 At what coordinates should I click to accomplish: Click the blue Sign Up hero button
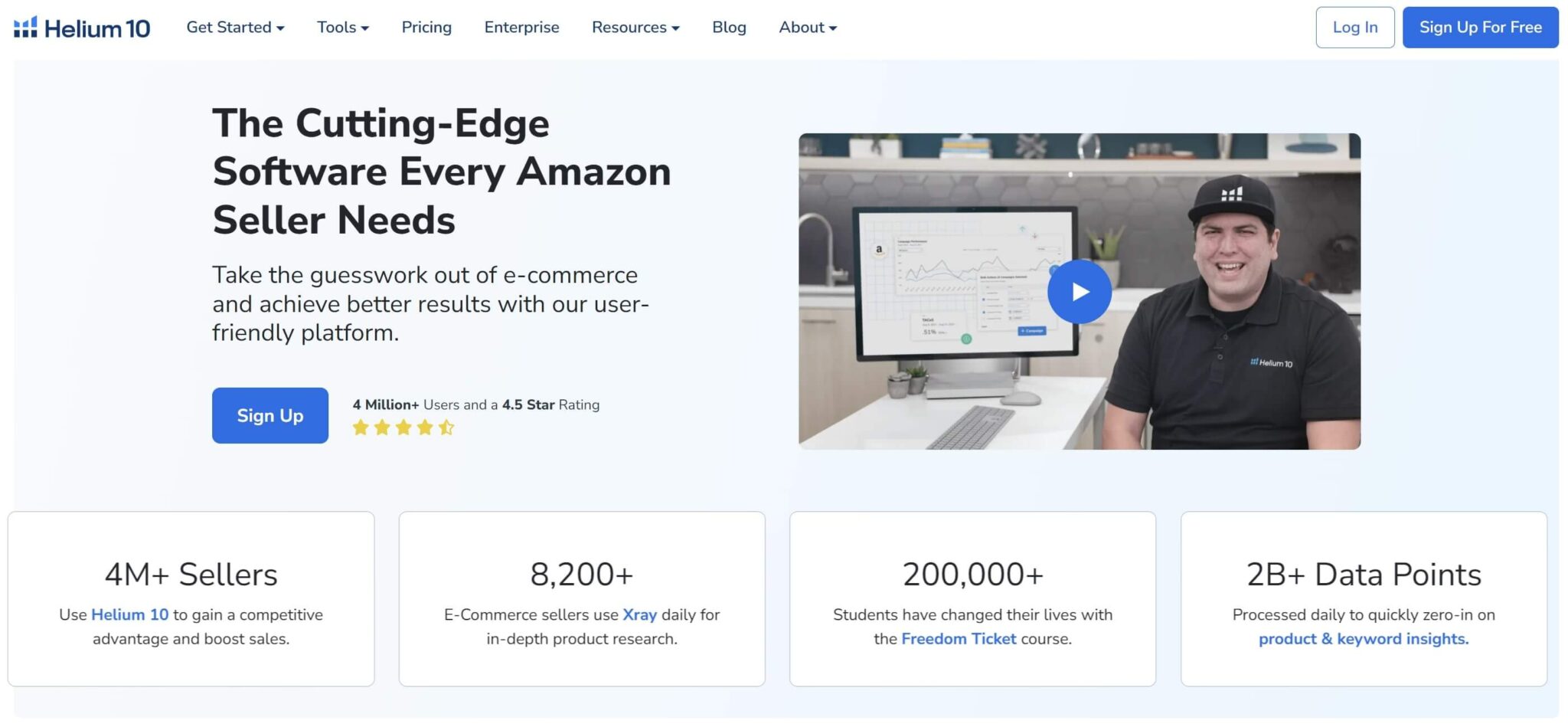click(x=270, y=415)
